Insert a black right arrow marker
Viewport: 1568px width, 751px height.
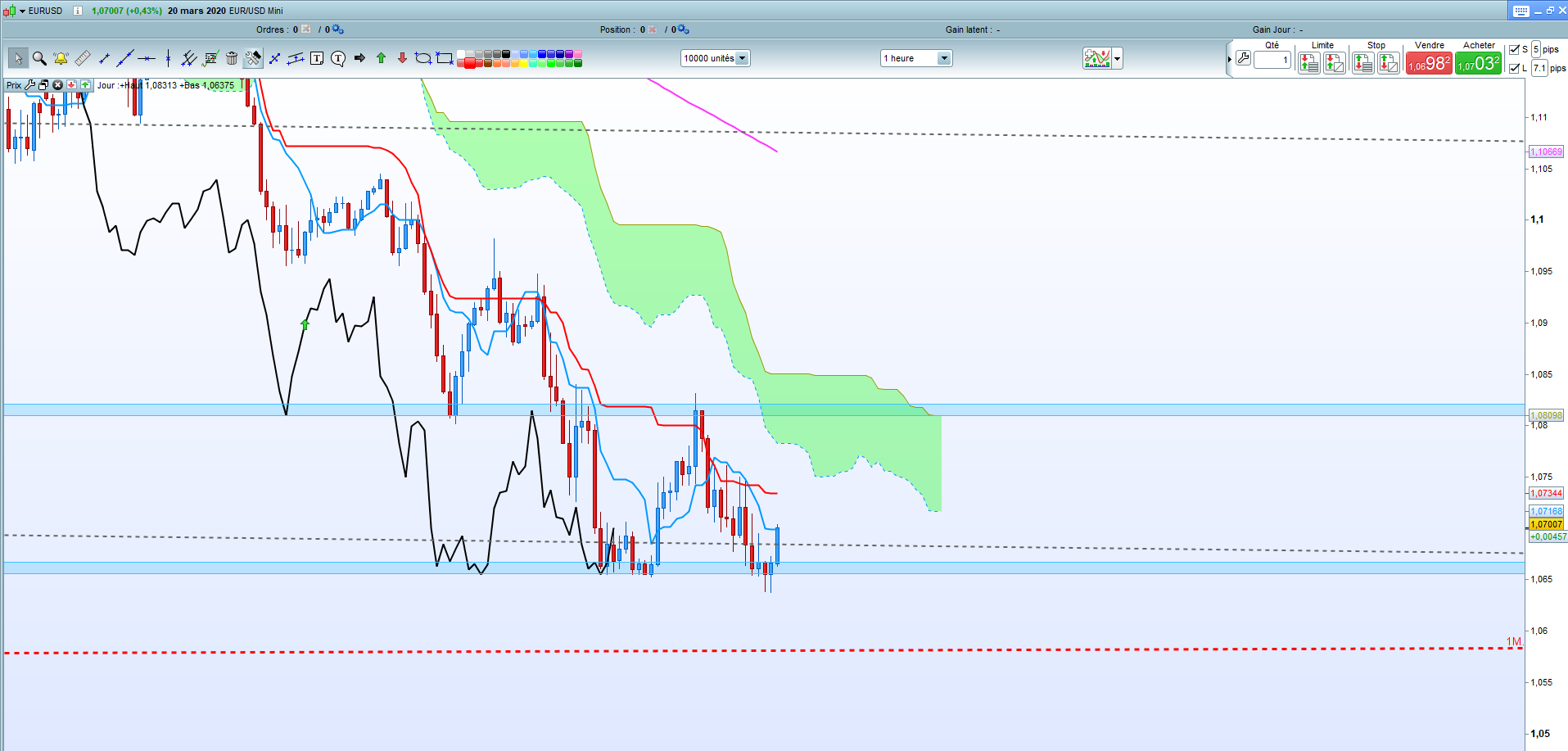359,58
